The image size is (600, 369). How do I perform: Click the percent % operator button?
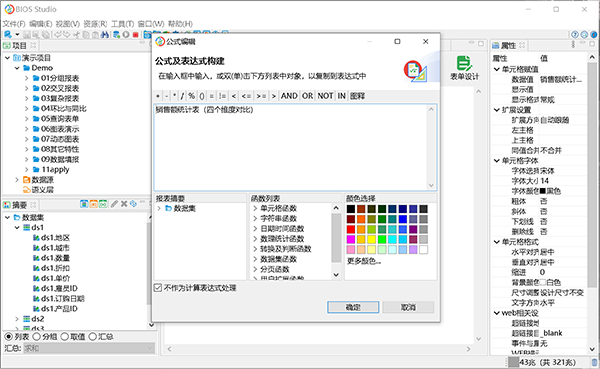(x=192, y=96)
